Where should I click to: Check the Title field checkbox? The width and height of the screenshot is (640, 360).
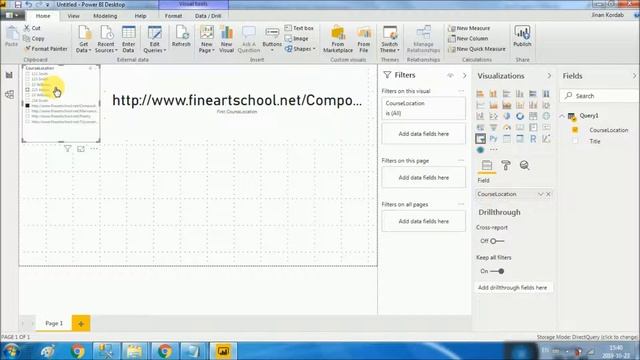coord(575,141)
